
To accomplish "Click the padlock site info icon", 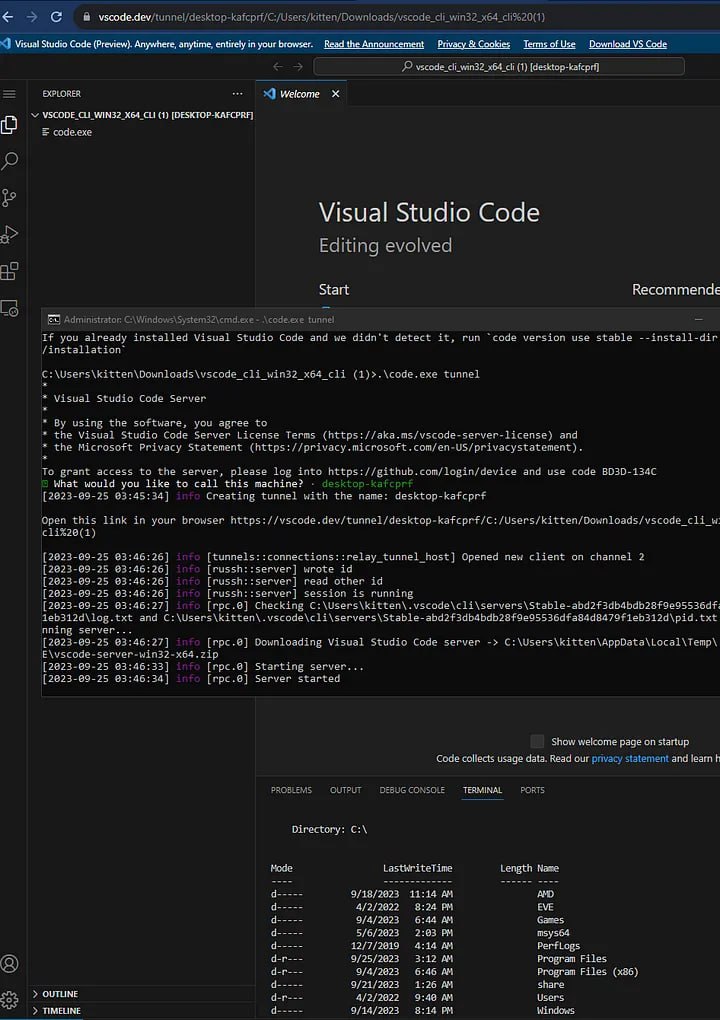I will click(x=86, y=17).
